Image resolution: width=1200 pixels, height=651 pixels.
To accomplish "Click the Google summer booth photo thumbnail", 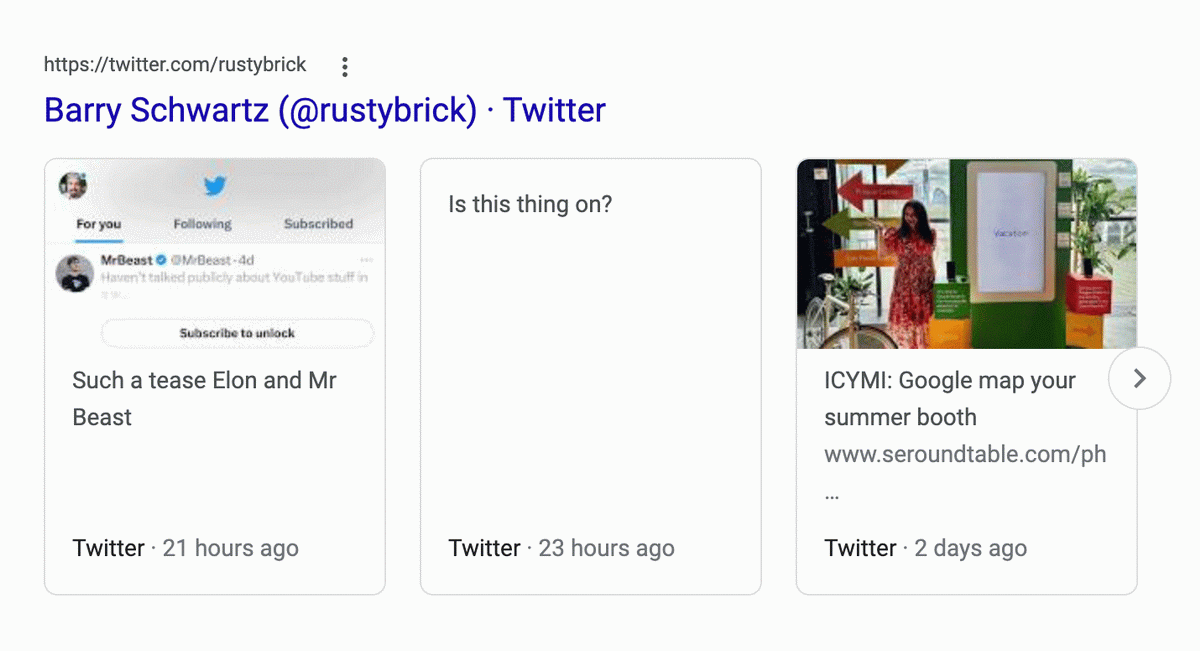I will (966, 254).
